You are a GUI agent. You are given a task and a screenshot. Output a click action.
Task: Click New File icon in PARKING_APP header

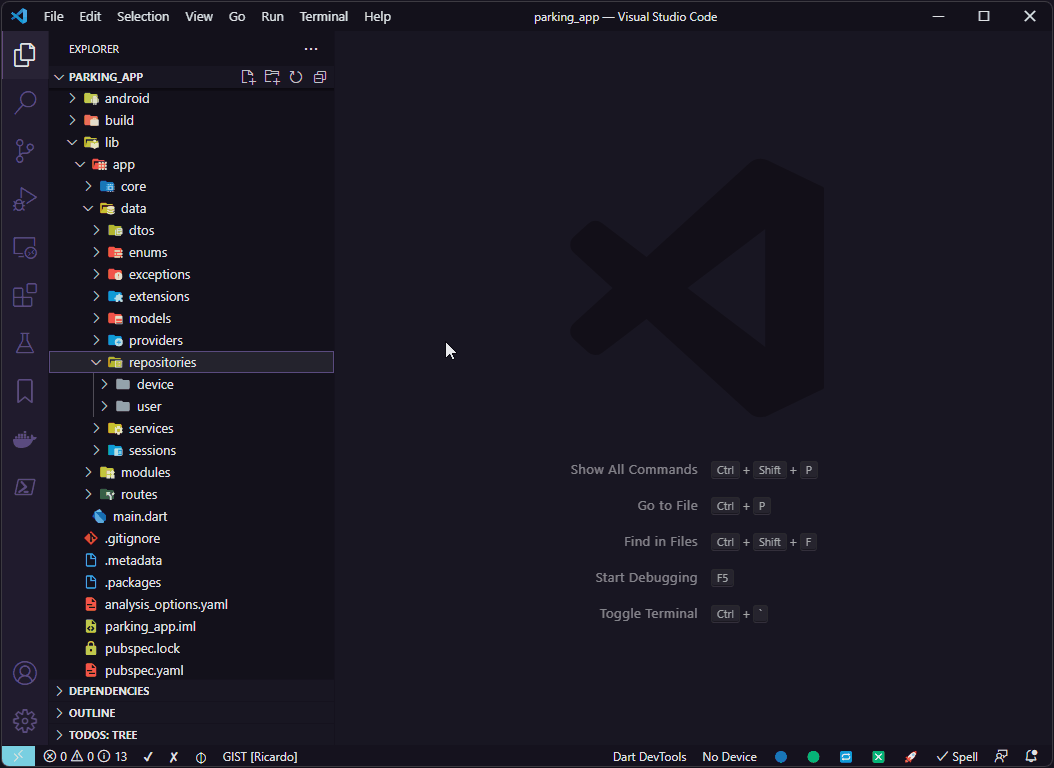(248, 77)
